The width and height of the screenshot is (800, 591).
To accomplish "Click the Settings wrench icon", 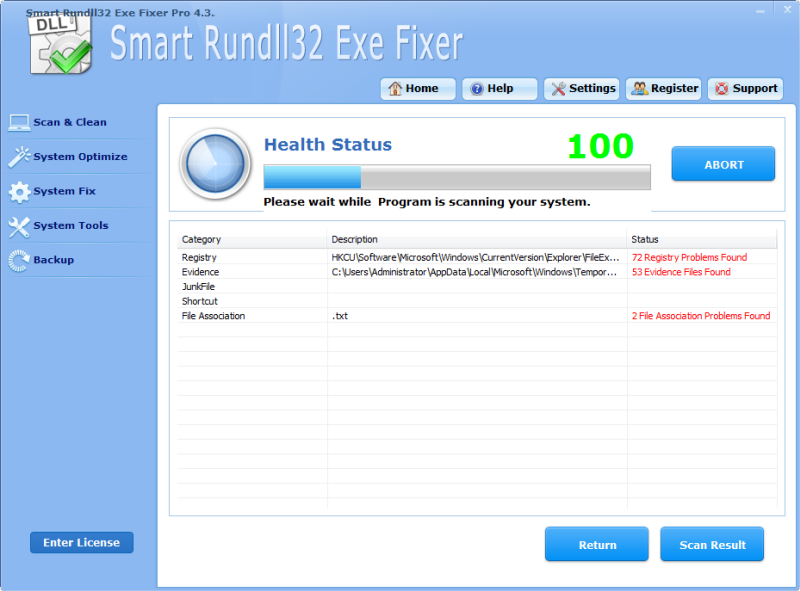I will pos(558,89).
